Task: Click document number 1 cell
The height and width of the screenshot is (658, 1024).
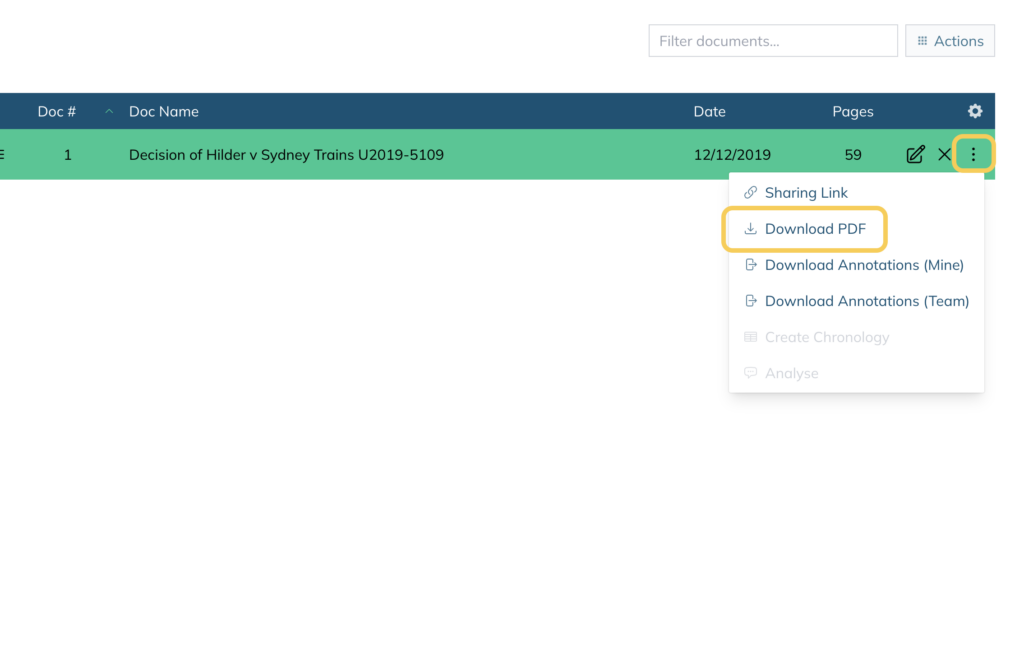Action: [x=67, y=155]
